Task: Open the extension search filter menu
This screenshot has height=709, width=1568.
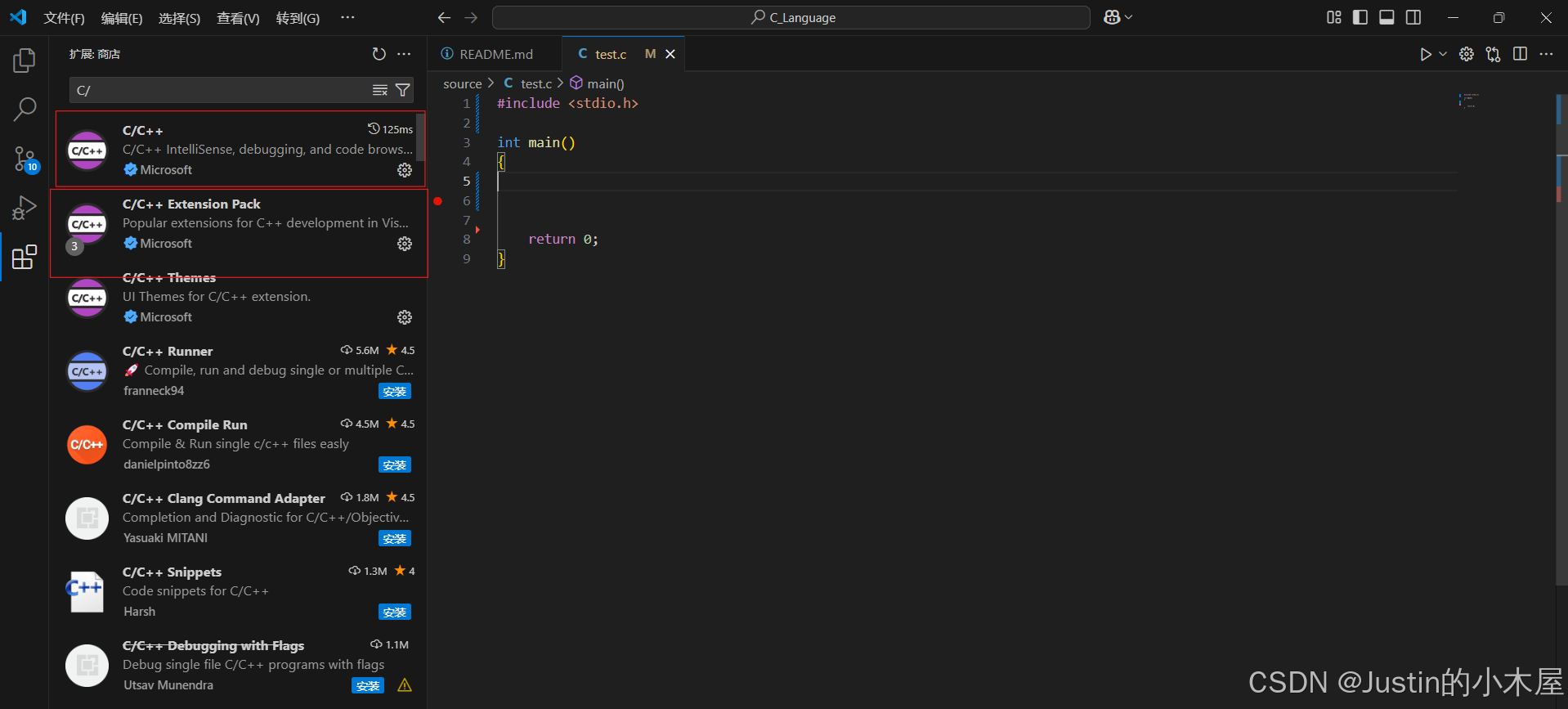Action: (x=402, y=90)
